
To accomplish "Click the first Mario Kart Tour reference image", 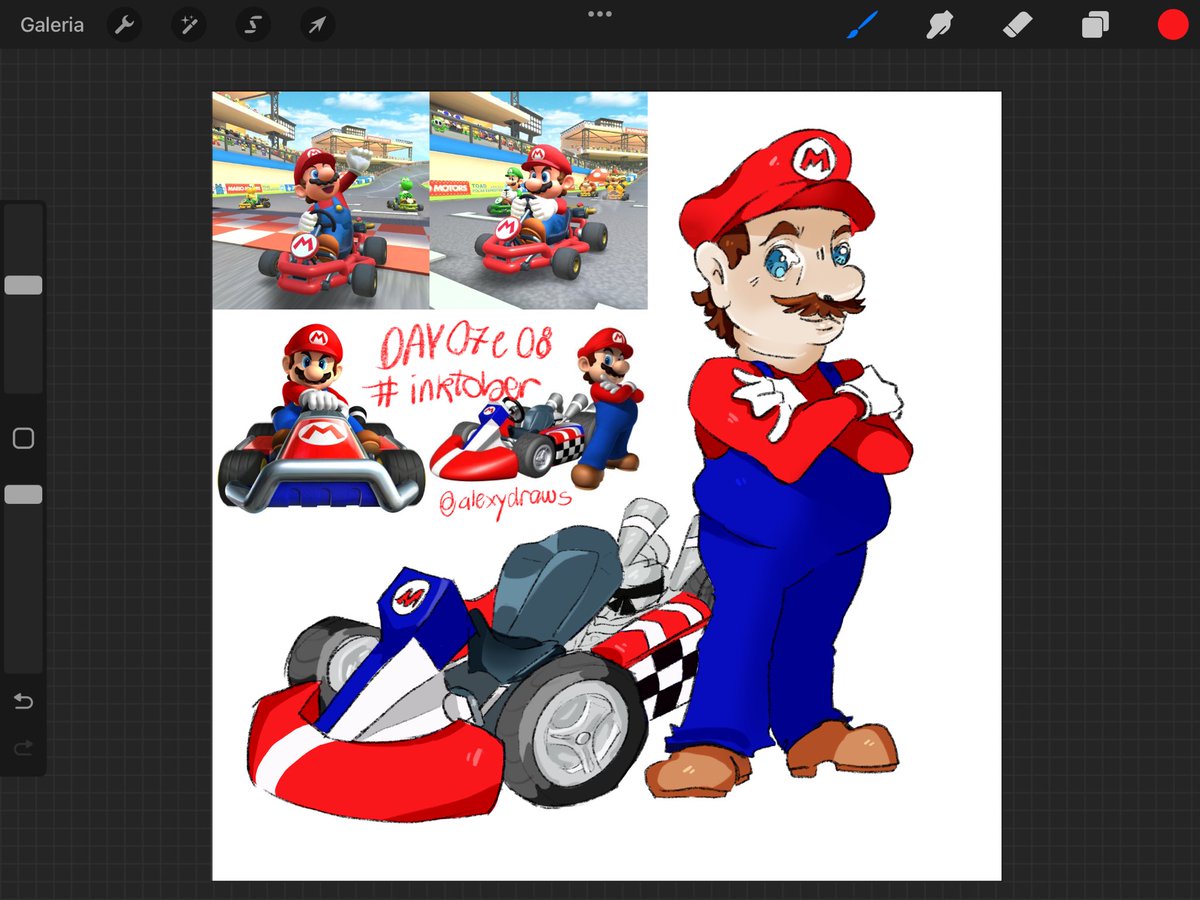I will 321,200.
